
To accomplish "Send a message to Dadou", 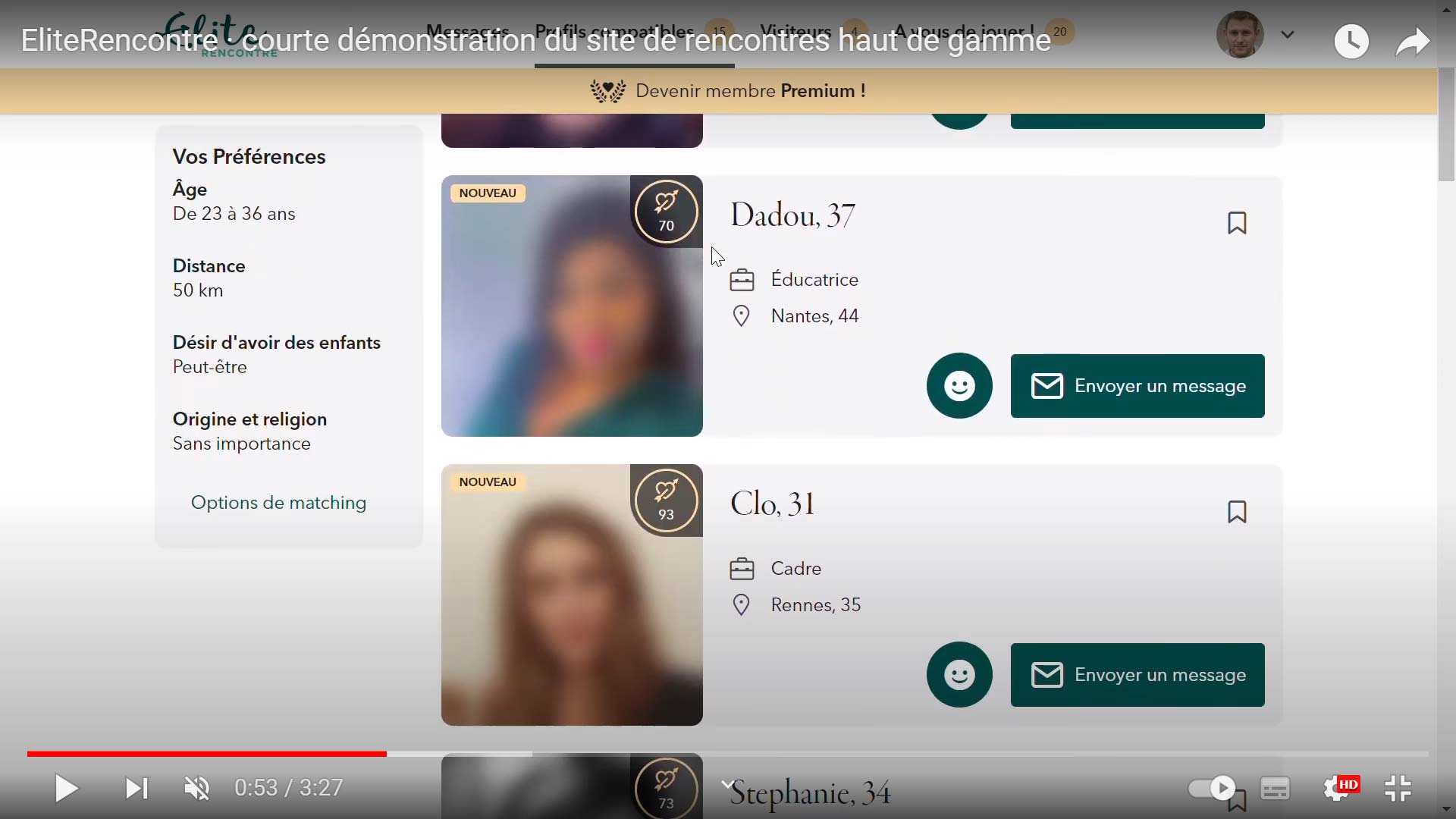I will coord(1137,386).
